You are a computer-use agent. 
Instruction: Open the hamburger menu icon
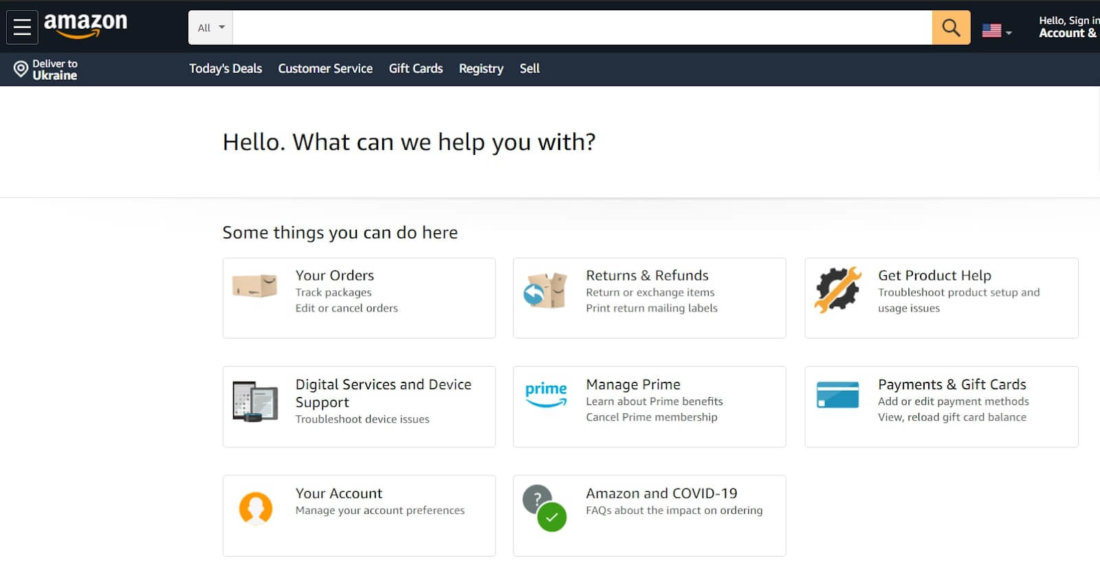pyautogui.click(x=22, y=27)
